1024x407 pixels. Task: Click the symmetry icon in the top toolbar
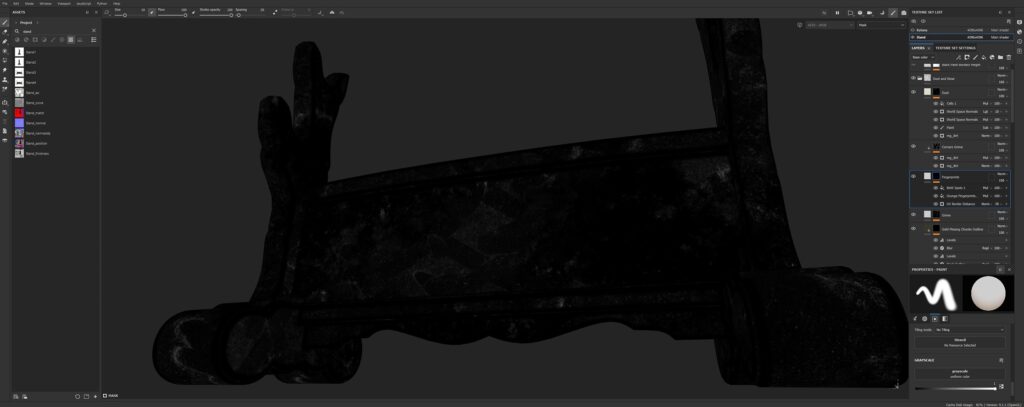click(332, 12)
